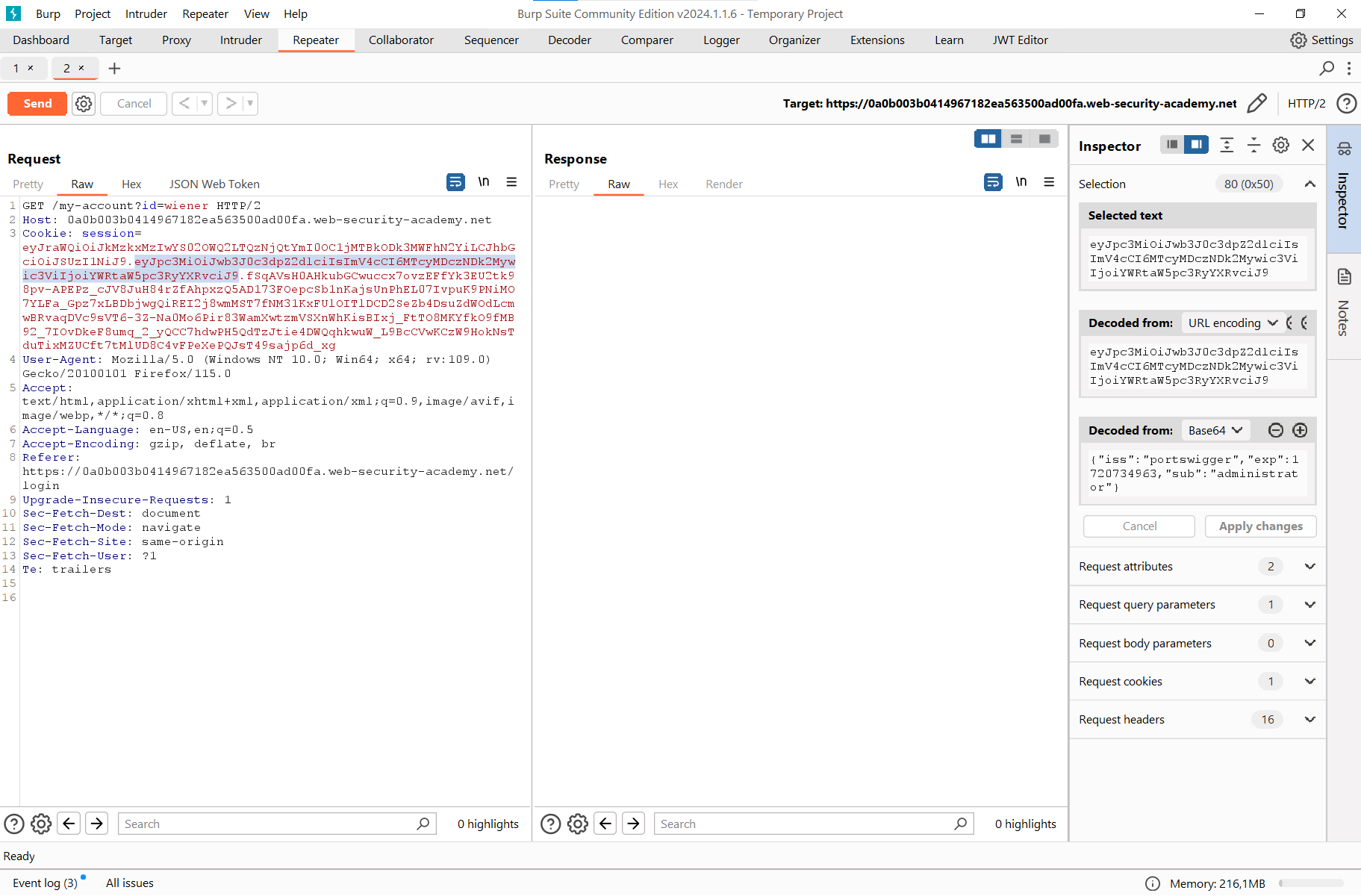The image size is (1361, 896).
Task: Toggle non-printable characters in Response pane
Action: (x=1021, y=182)
